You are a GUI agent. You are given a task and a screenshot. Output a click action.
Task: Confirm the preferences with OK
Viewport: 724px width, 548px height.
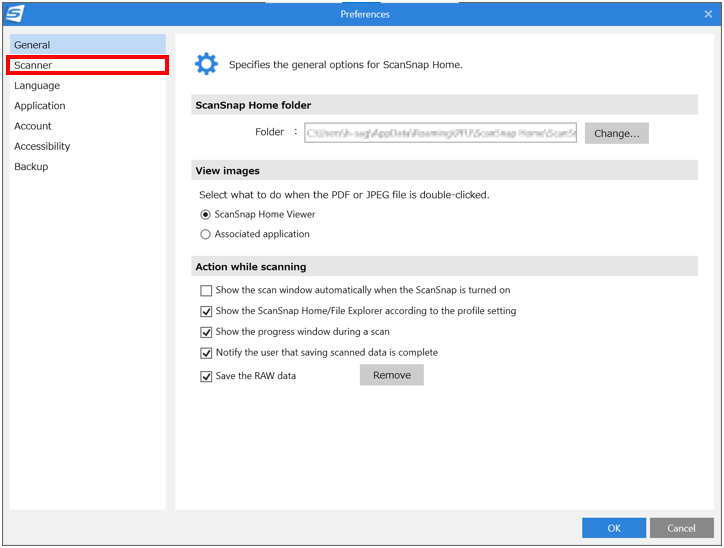tap(614, 528)
